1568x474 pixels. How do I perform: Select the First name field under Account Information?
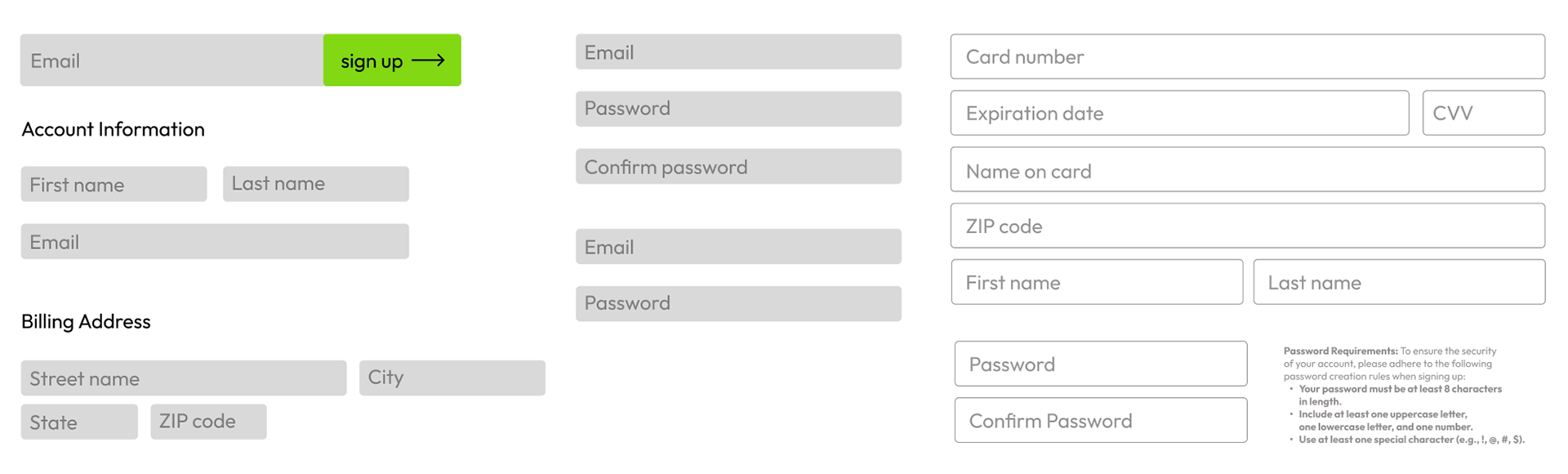(114, 184)
